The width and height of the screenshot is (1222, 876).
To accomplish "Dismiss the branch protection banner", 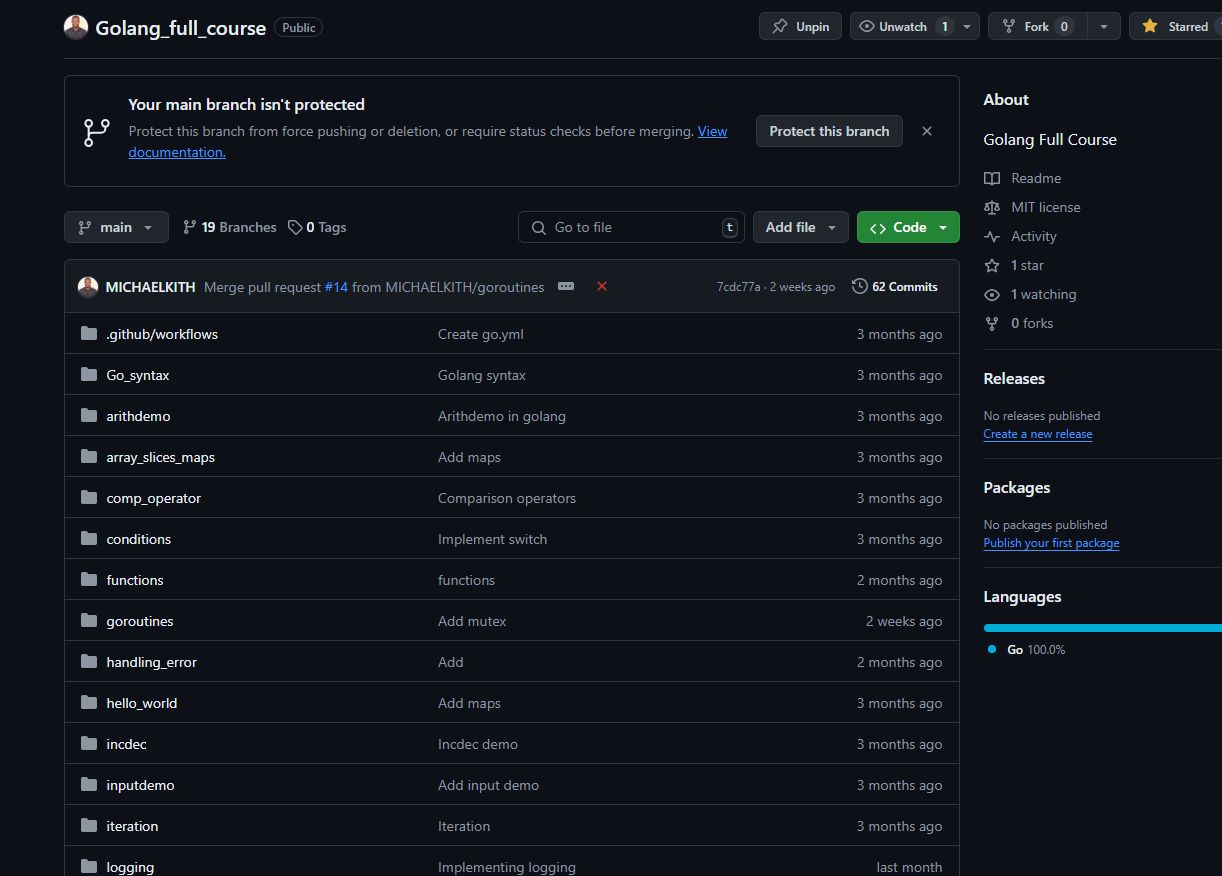I will click(x=927, y=131).
